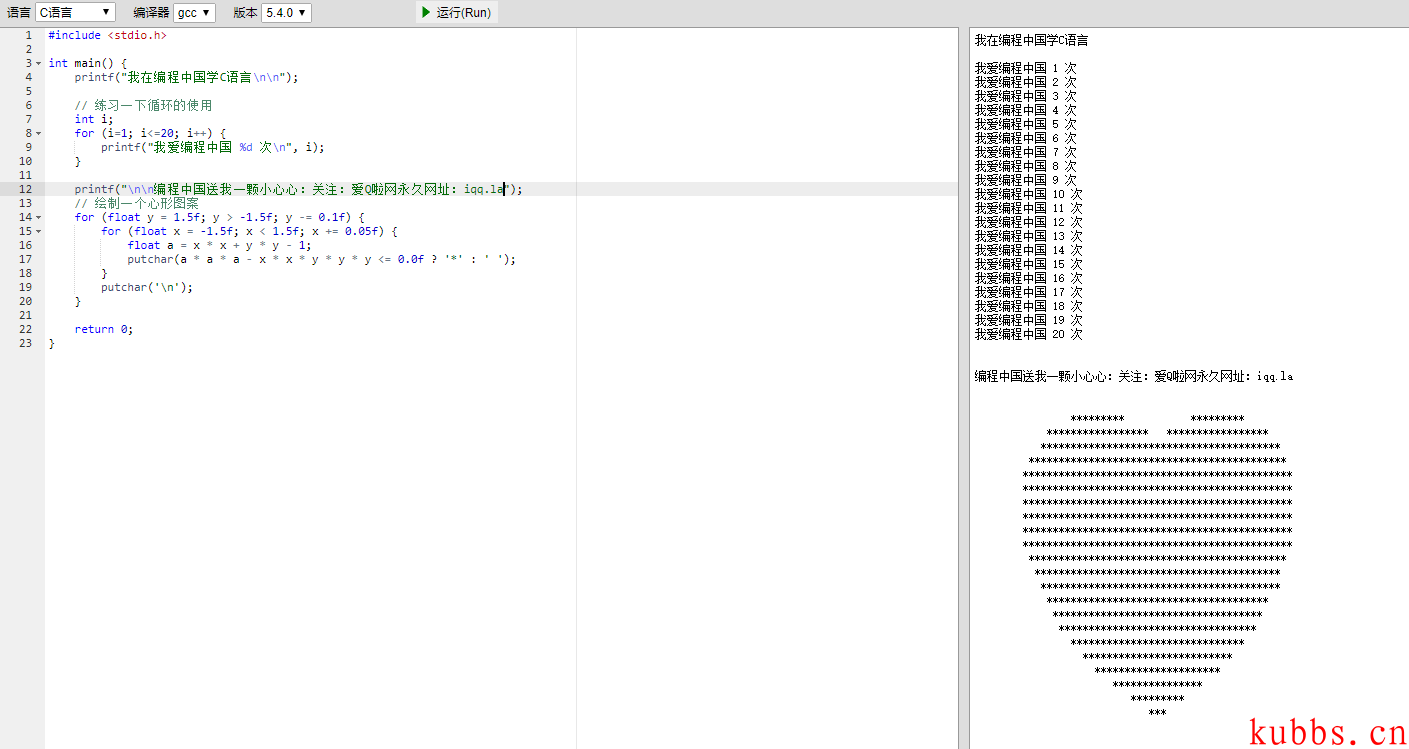Click the #include <stdio.h> line
This screenshot has width=1409, height=749.
tap(107, 35)
